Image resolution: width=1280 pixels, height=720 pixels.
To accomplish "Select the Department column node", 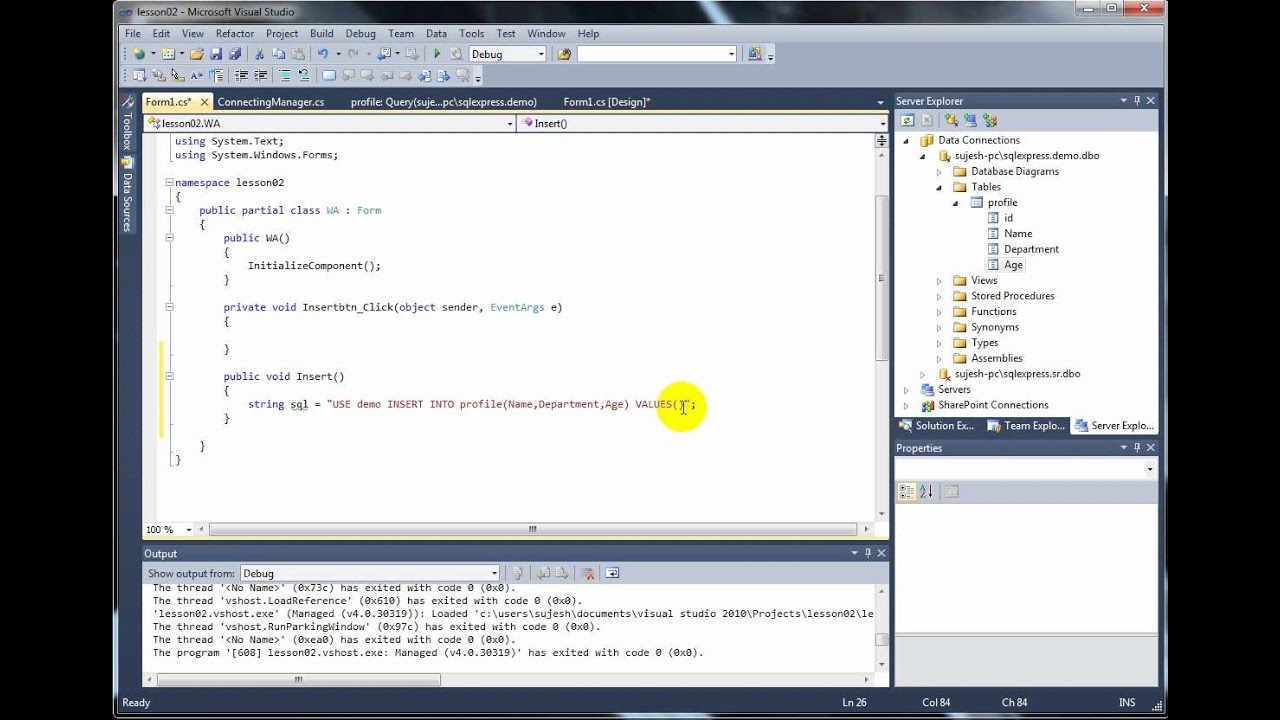I will click(x=1031, y=249).
